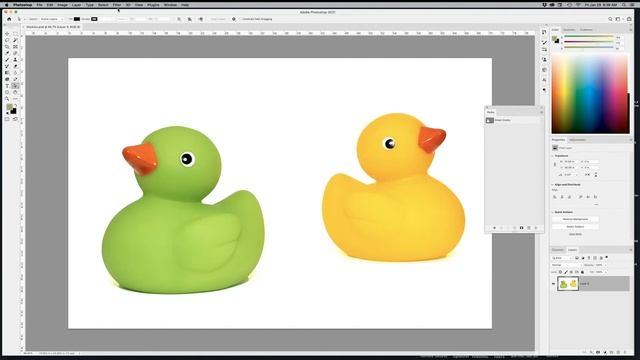Select the Path Selection tool

[15, 86]
